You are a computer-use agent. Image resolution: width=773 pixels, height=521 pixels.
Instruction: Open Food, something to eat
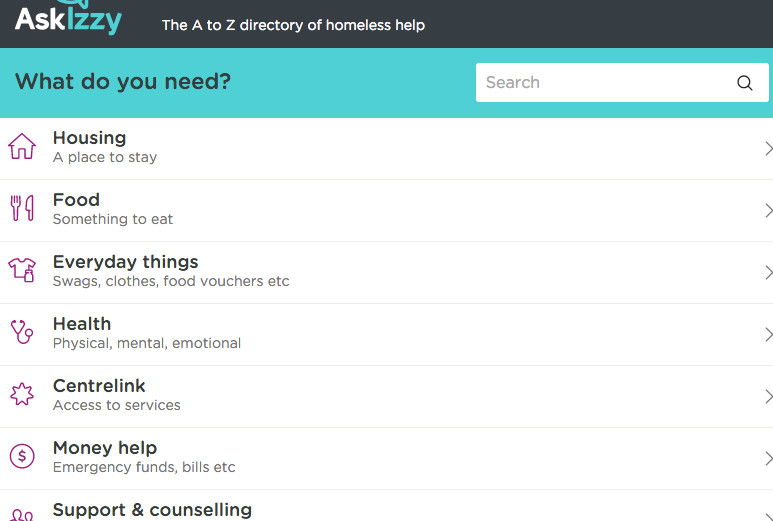(386, 210)
